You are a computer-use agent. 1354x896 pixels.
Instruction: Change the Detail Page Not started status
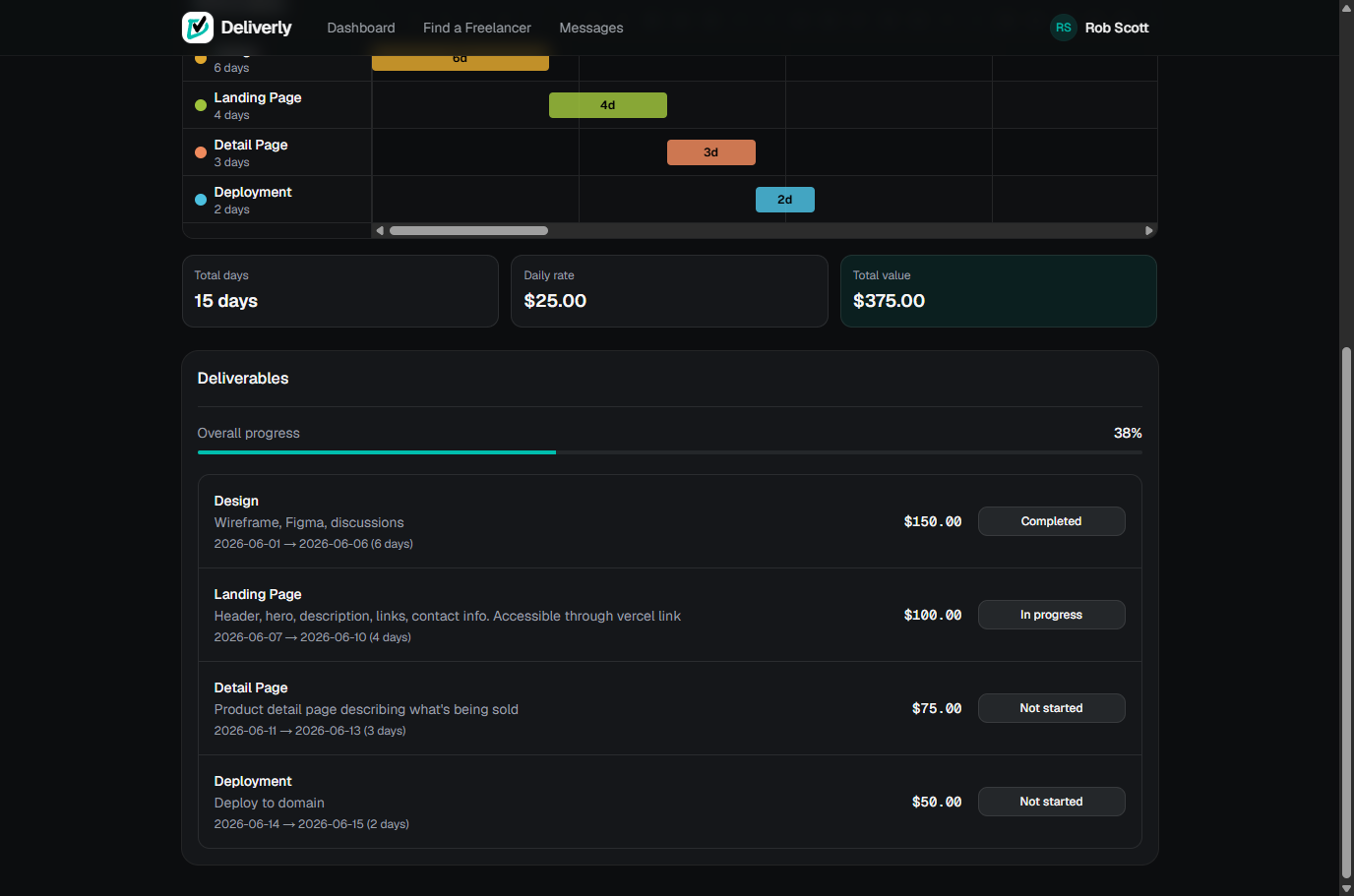point(1051,708)
